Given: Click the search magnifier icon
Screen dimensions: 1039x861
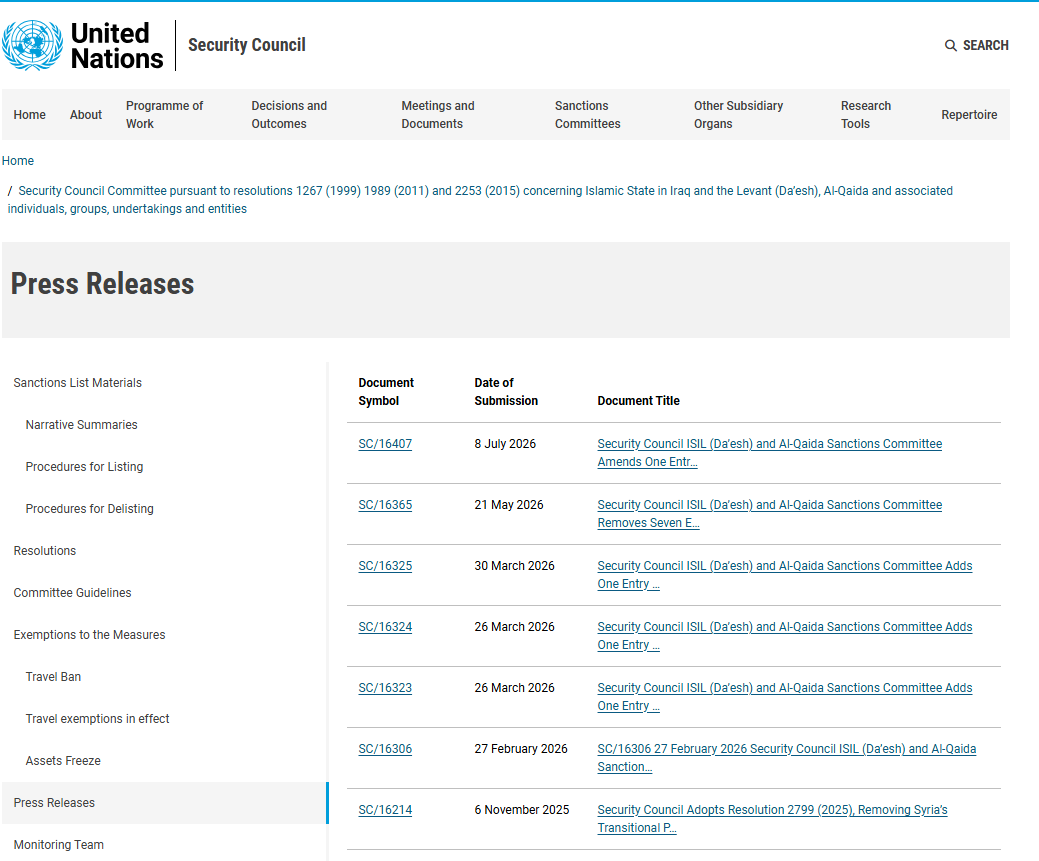Looking at the screenshot, I should point(950,46).
